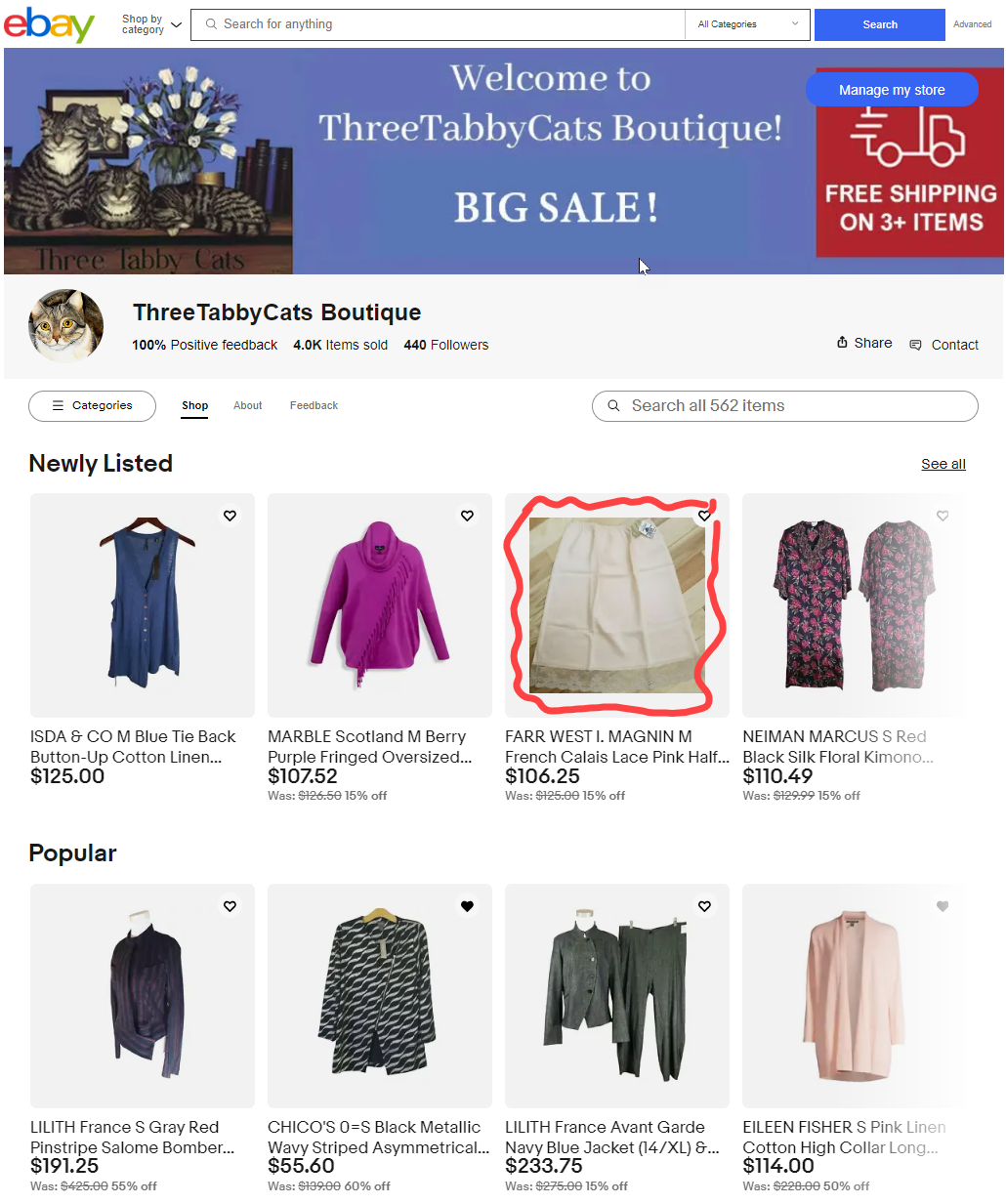
Task: Expand the Shop by category dropdown
Action: [x=151, y=24]
